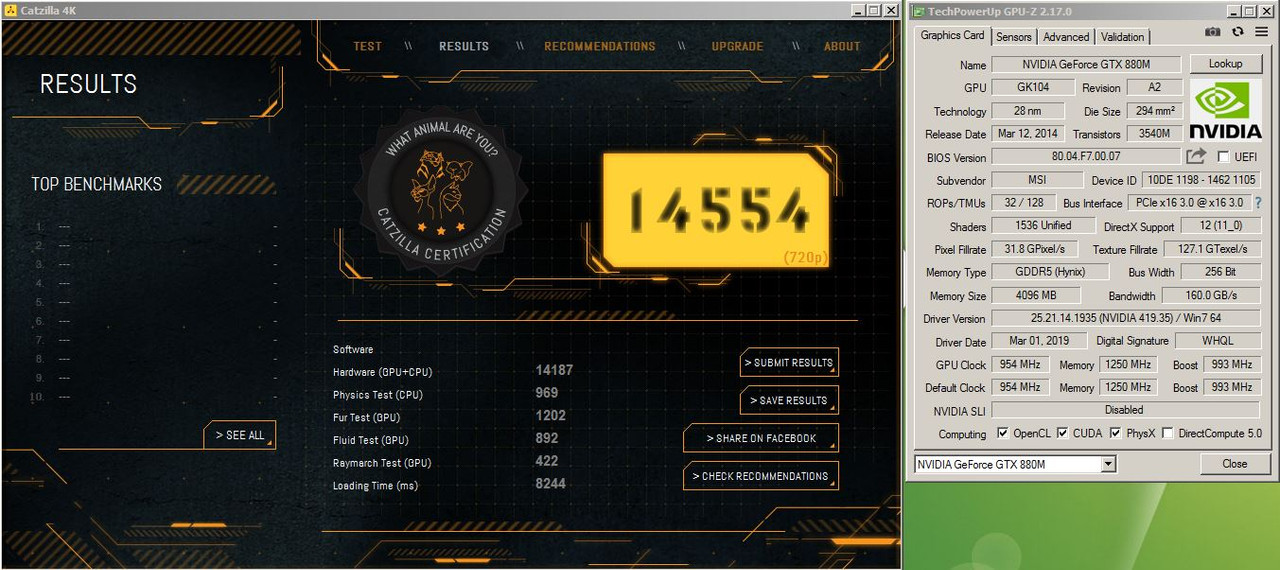Screen dimensions: 1280x570
Task: Click the BIOS Version field
Action: [x=1086, y=157]
